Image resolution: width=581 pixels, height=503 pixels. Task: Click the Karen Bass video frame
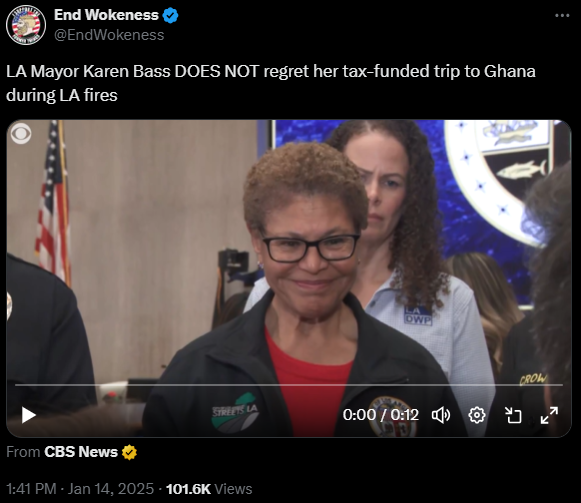(289, 252)
